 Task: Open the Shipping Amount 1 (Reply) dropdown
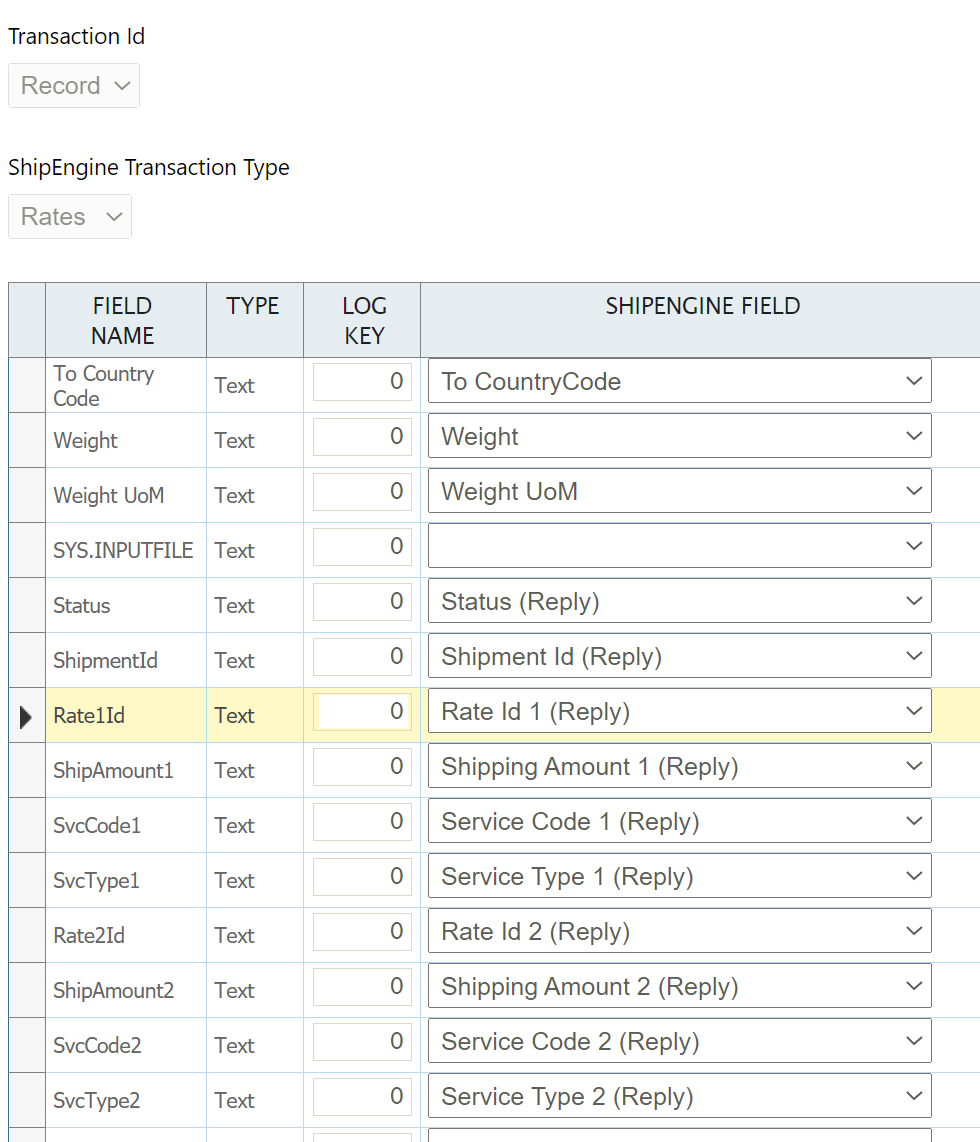point(679,766)
